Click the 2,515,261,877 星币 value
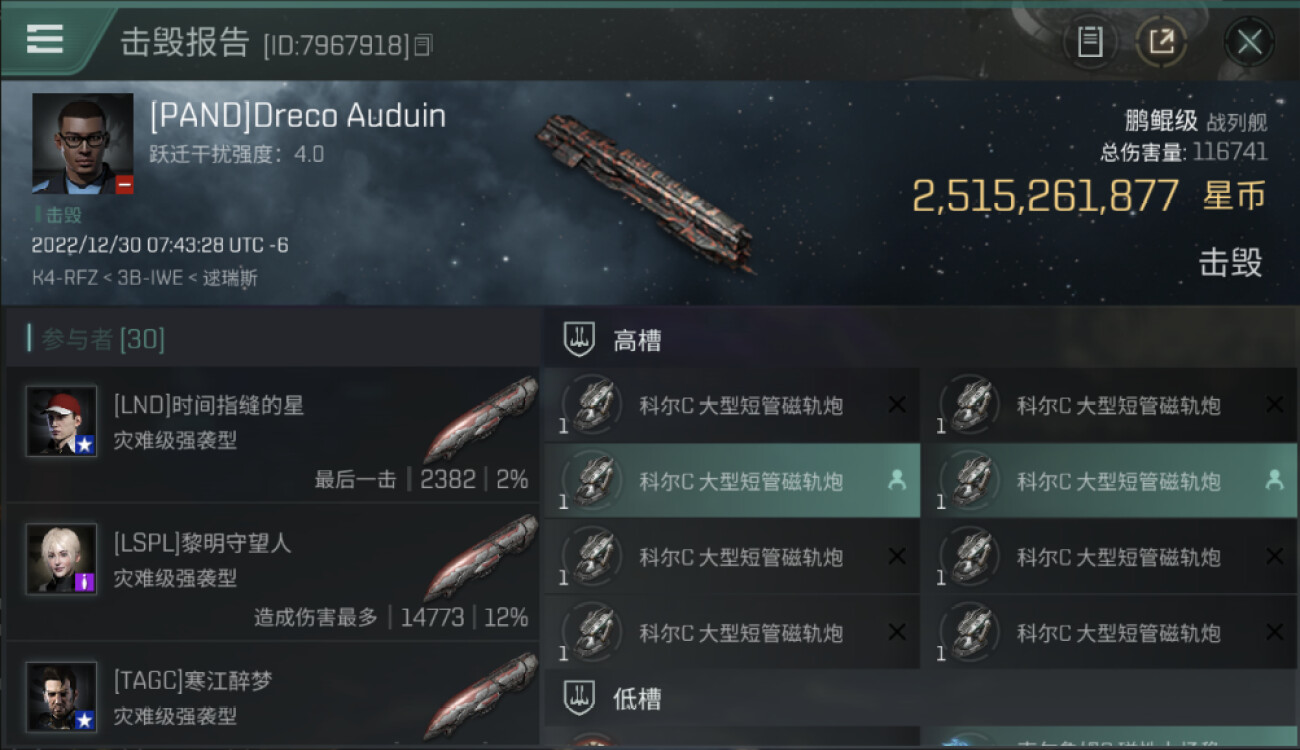Viewport: 1300px width, 750px height. tap(1089, 196)
